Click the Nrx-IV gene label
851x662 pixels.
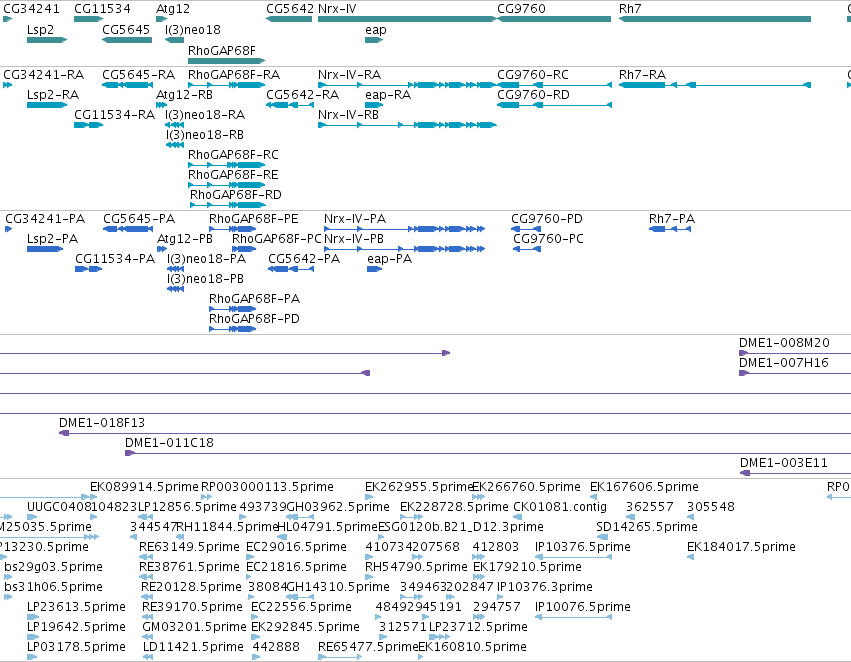[337, 9]
